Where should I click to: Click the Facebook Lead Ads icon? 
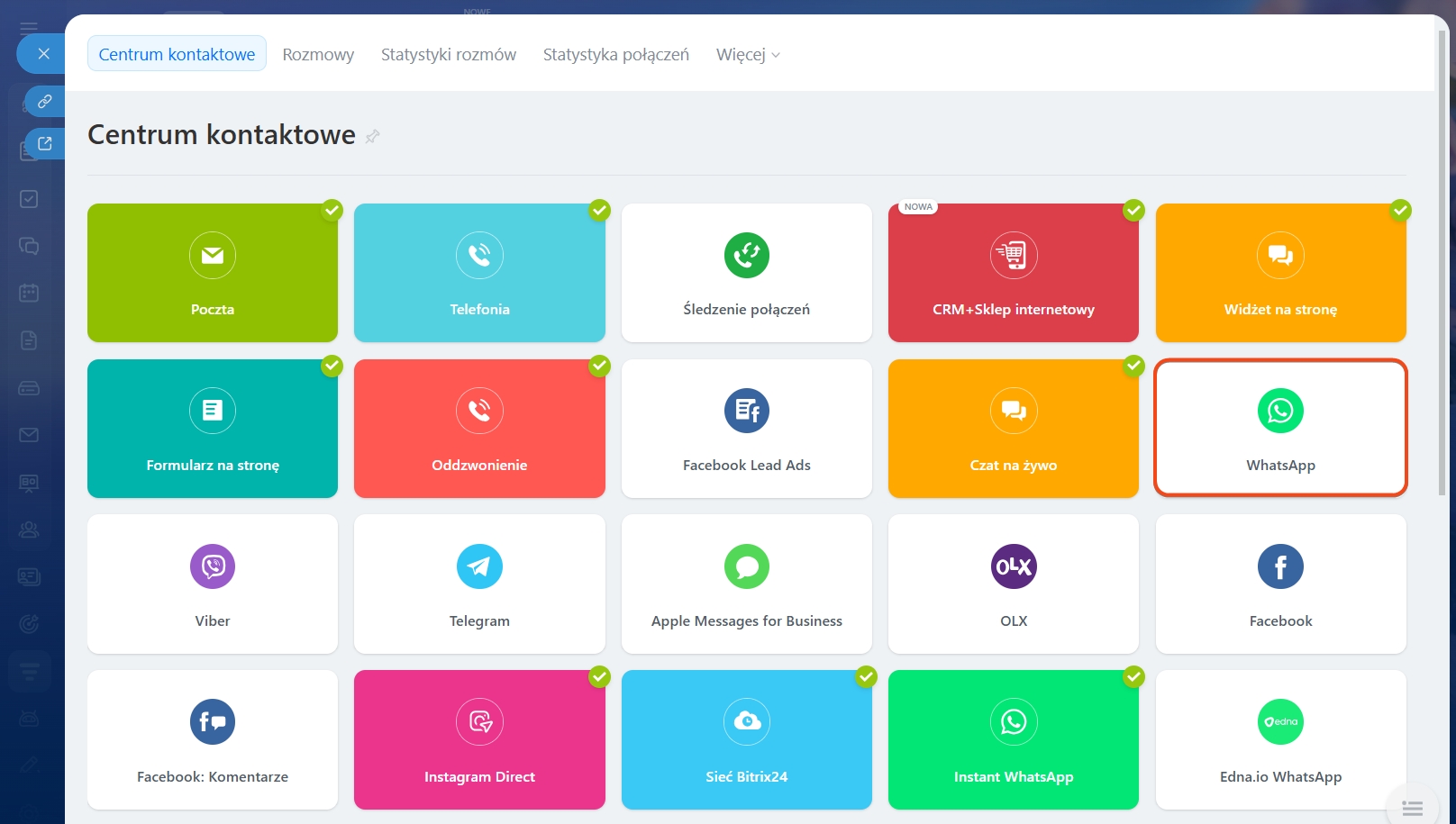click(746, 411)
